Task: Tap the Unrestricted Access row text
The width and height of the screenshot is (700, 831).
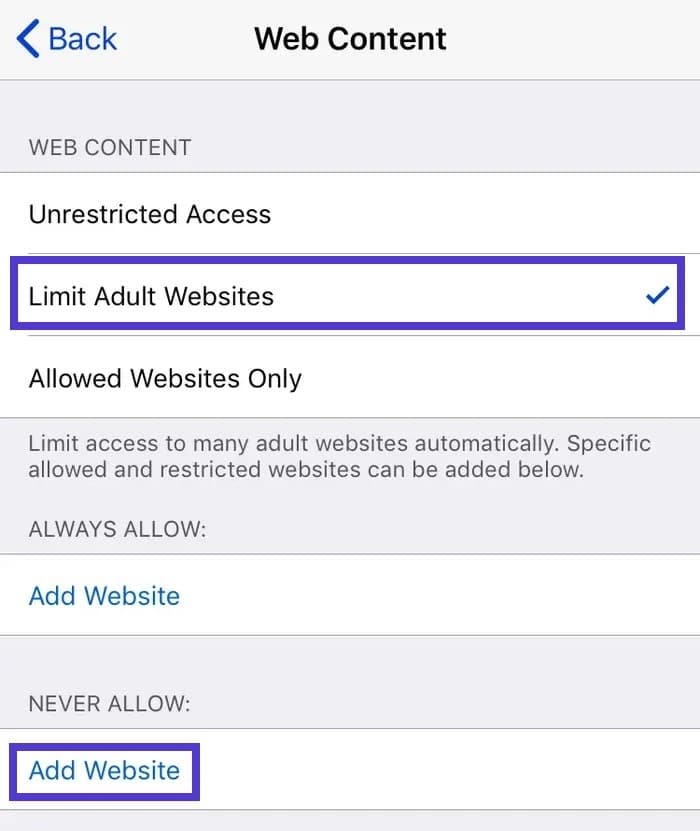Action: pyautogui.click(x=150, y=214)
